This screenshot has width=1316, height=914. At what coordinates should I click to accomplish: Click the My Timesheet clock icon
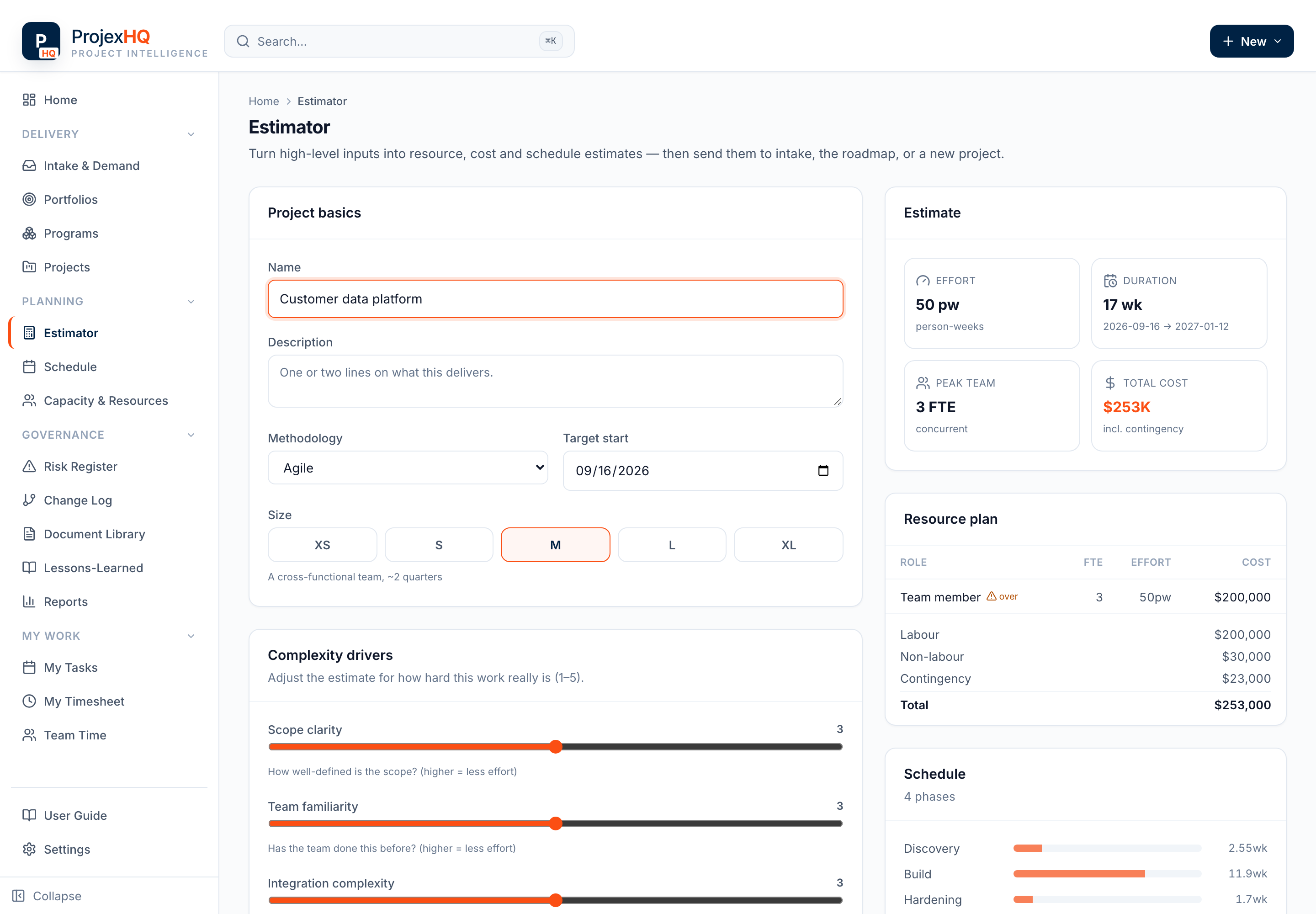click(x=29, y=701)
